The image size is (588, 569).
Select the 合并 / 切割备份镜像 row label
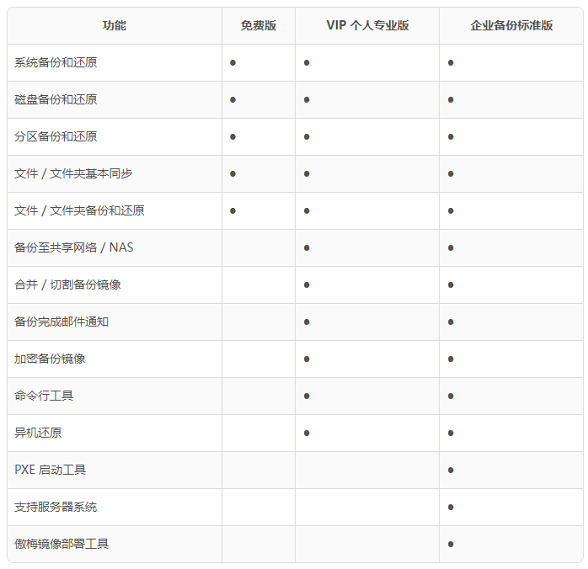point(68,285)
